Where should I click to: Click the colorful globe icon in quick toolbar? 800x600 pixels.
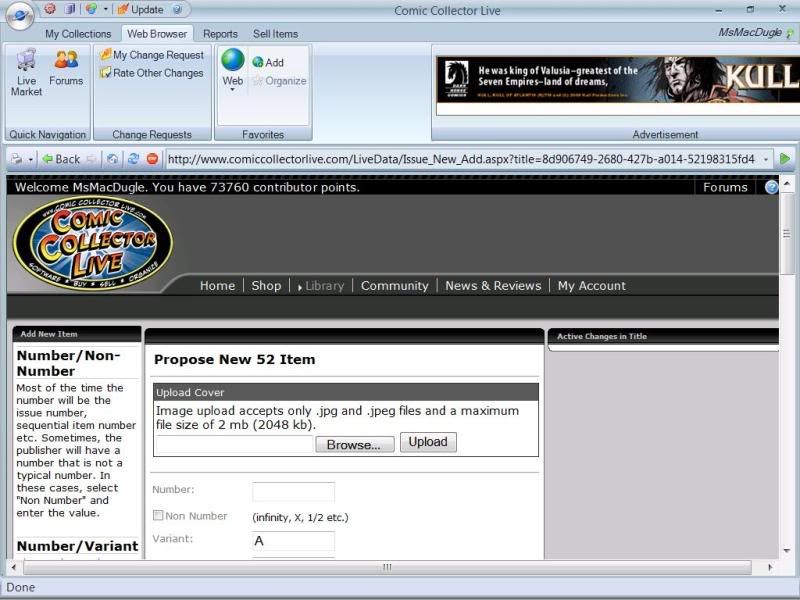pyautogui.click(x=91, y=9)
